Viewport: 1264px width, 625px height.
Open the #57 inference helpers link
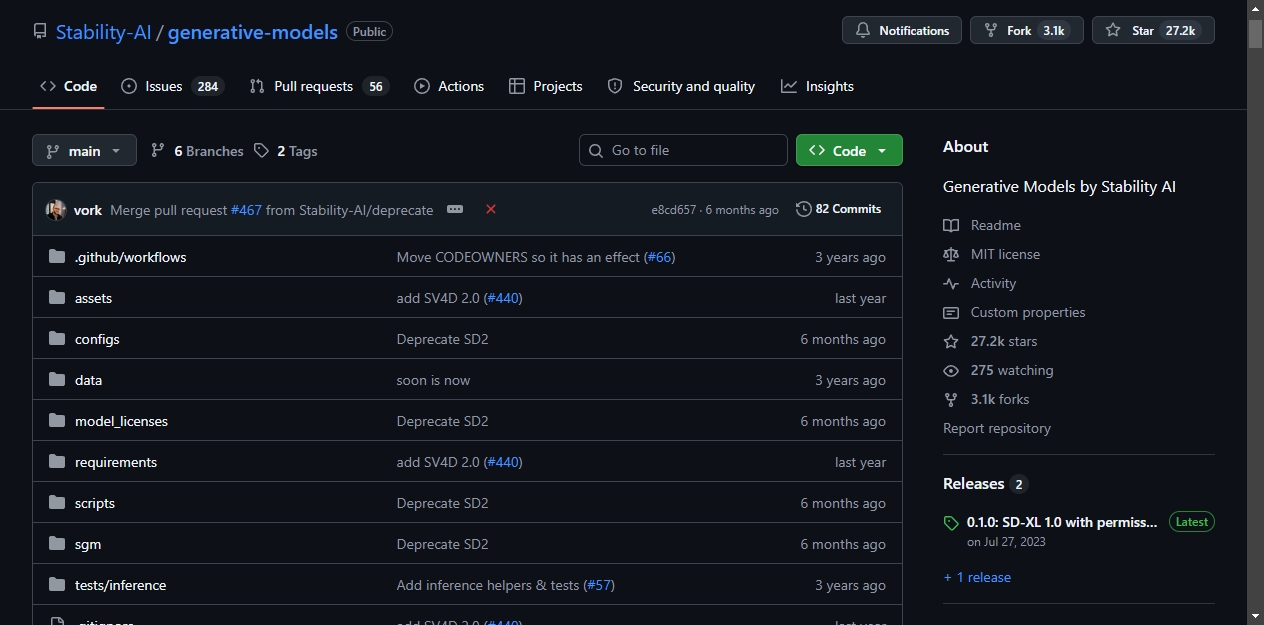[598, 585]
